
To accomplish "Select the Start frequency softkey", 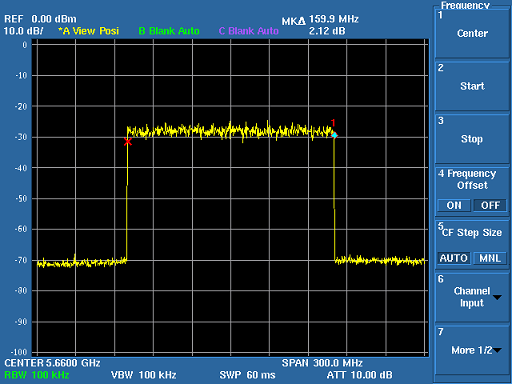I will click(x=472, y=86).
